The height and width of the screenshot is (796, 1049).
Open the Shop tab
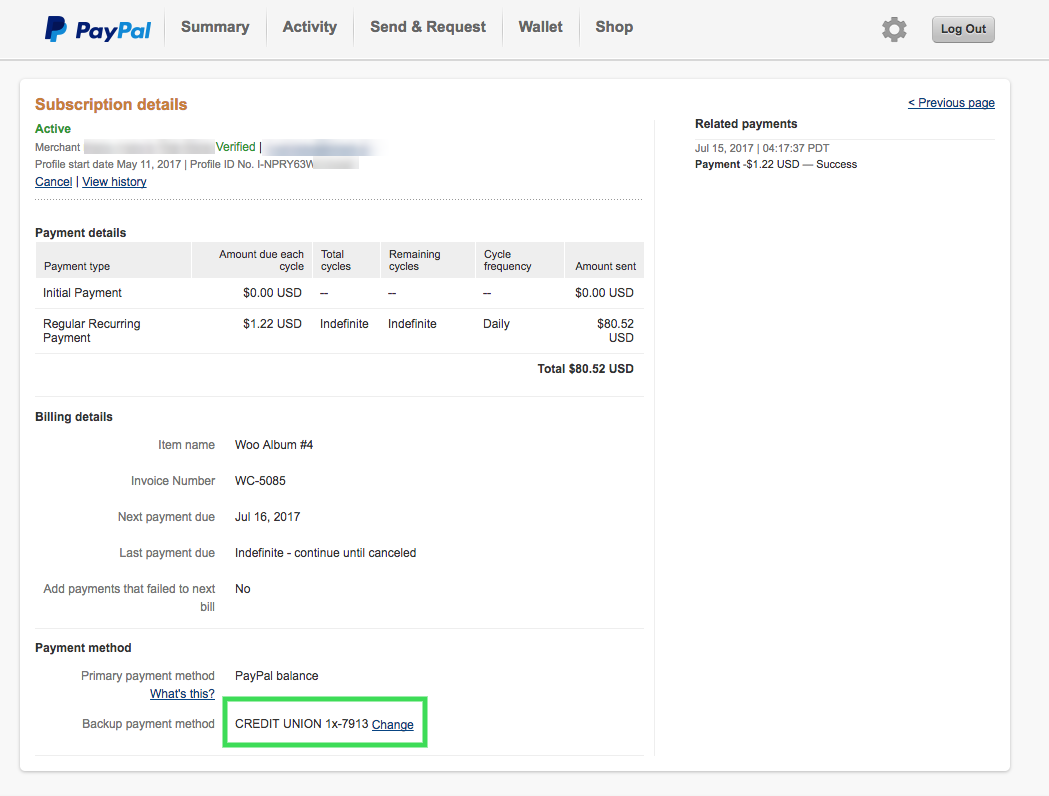pos(614,27)
